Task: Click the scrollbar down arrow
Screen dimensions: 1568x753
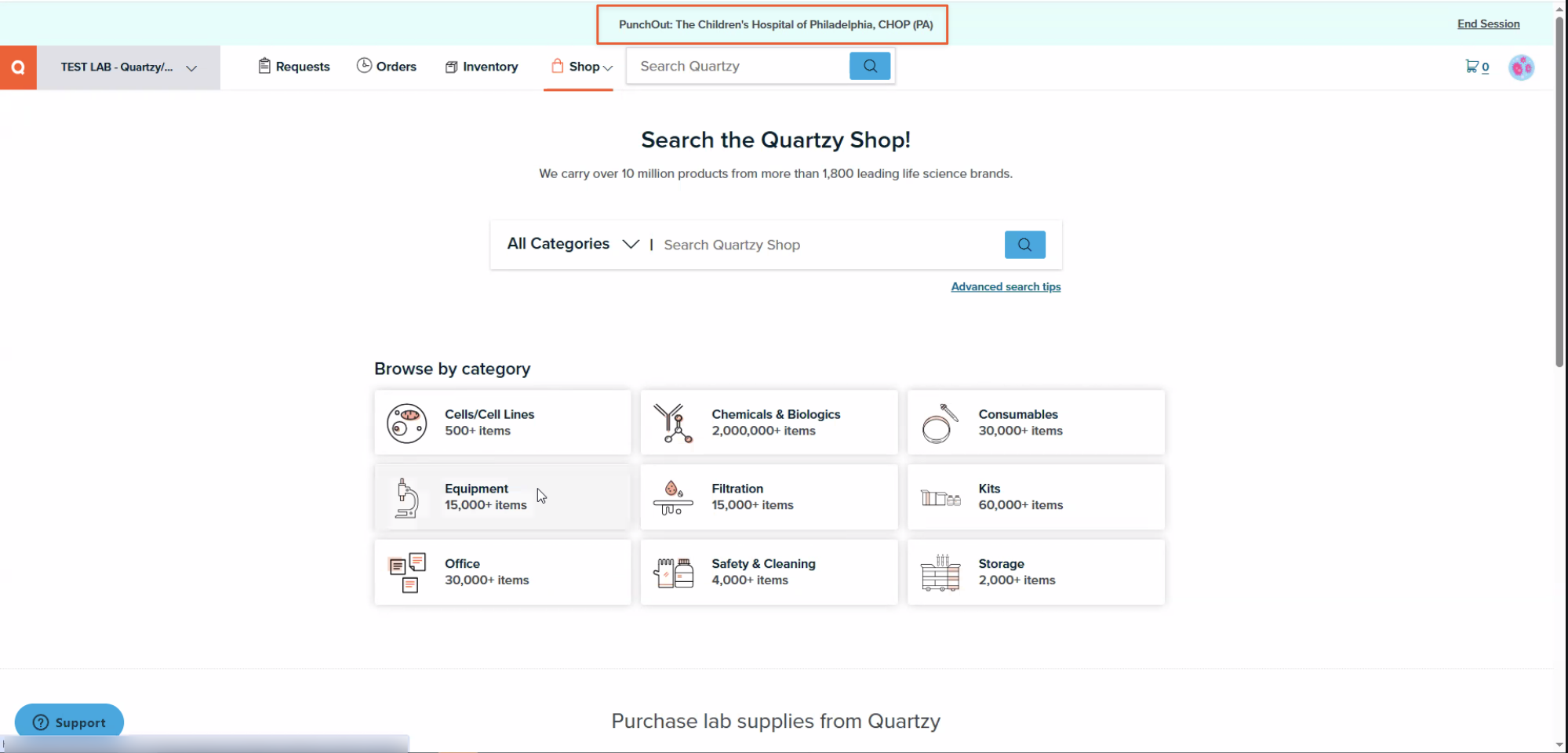Action: [1559, 745]
